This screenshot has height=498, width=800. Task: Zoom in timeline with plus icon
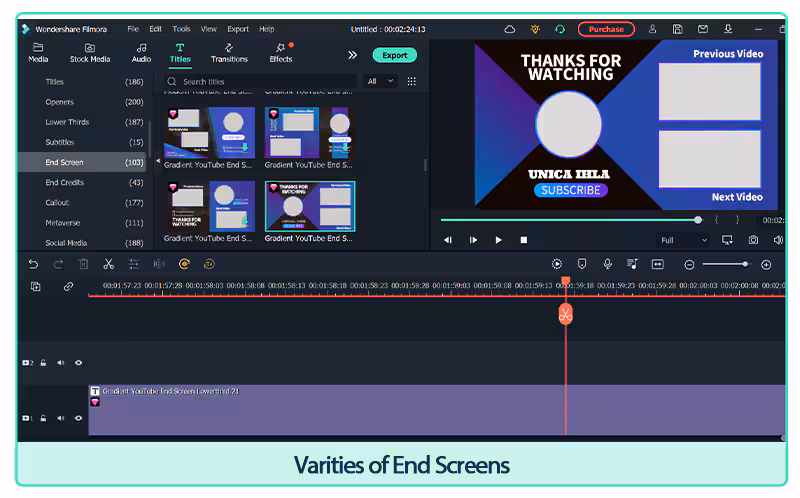pyautogui.click(x=766, y=264)
